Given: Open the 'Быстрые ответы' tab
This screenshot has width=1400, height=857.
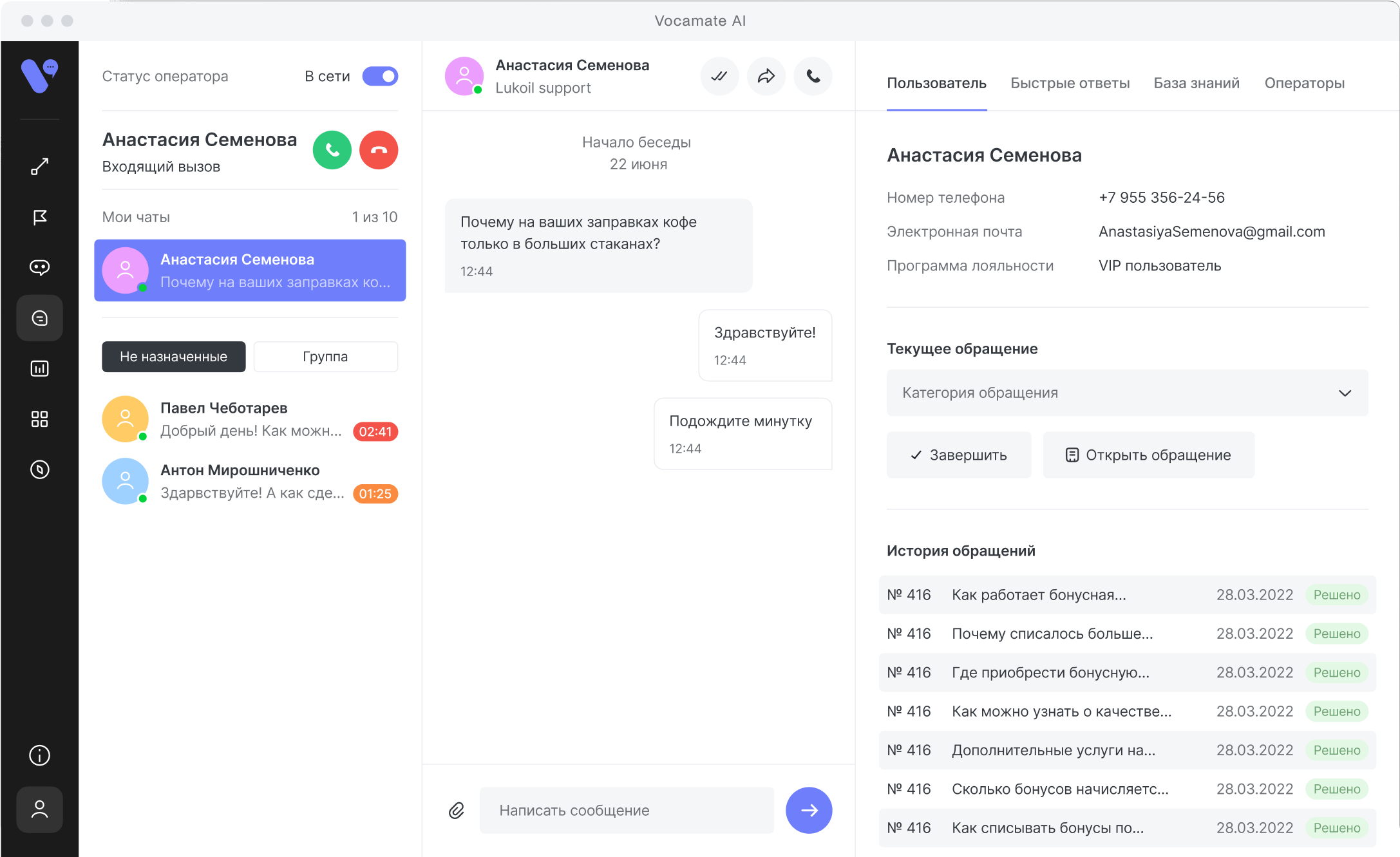Looking at the screenshot, I should pyautogui.click(x=1070, y=83).
